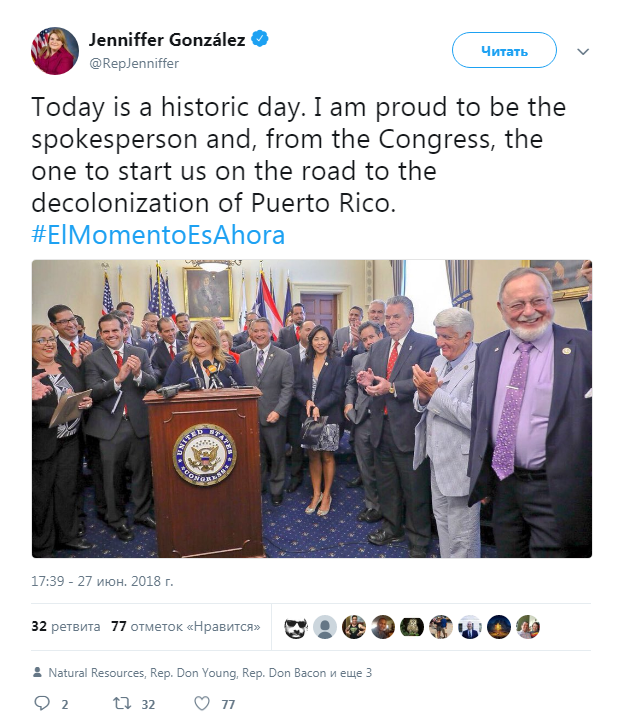The image size is (624, 727).
Task: Click the gray default liker avatar
Action: click(x=324, y=627)
